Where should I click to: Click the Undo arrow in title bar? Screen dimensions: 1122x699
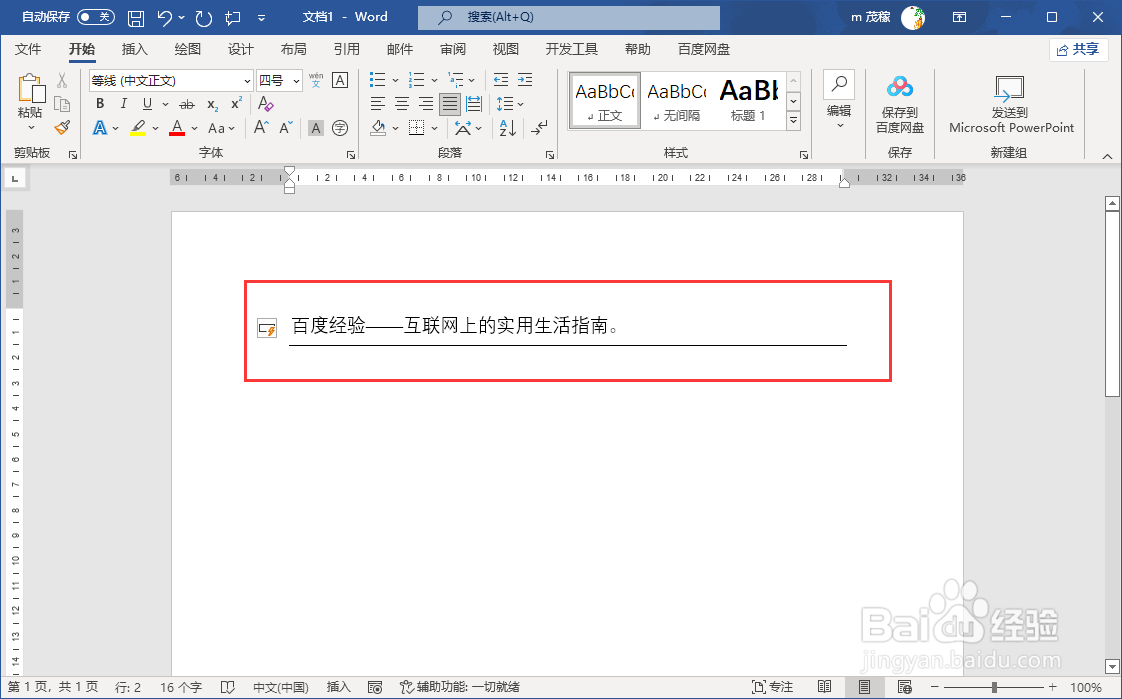[x=165, y=17]
